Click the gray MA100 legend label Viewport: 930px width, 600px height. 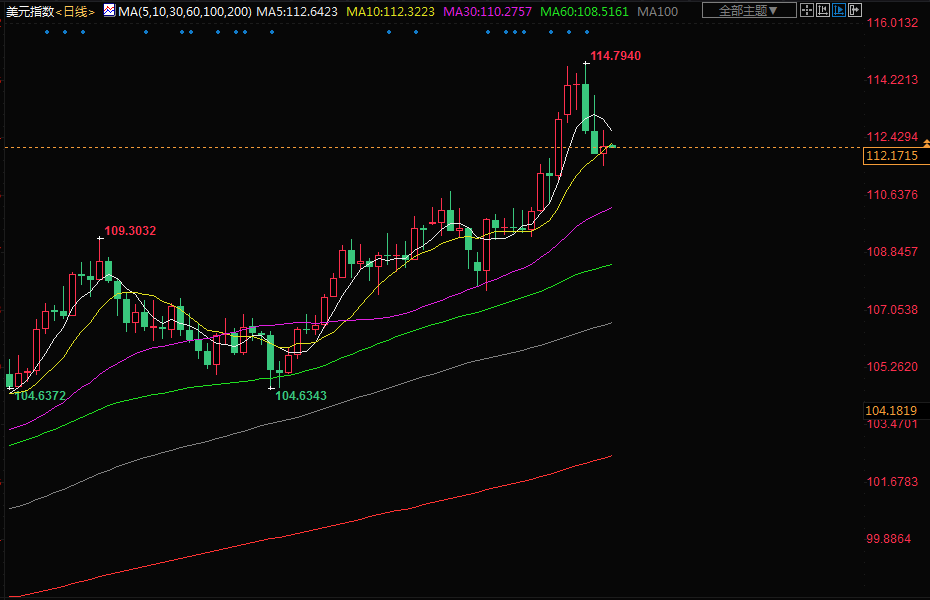coord(657,12)
